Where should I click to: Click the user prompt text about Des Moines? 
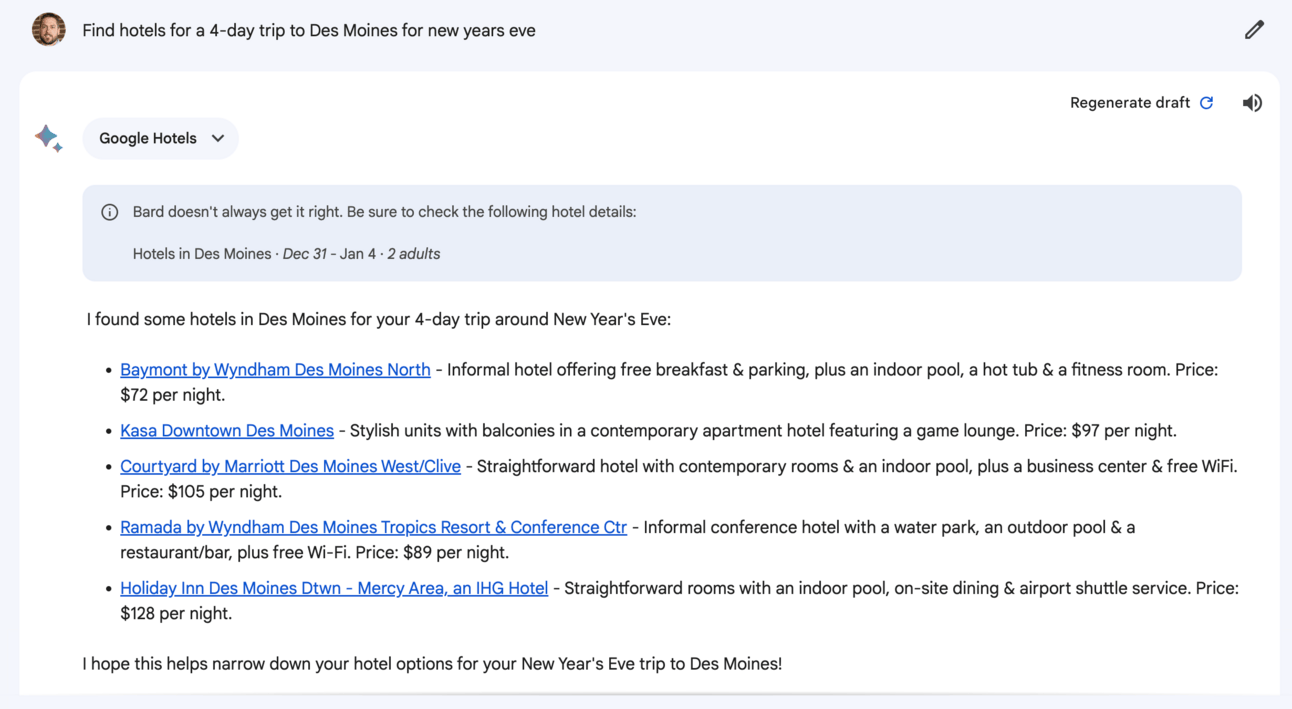tap(309, 31)
